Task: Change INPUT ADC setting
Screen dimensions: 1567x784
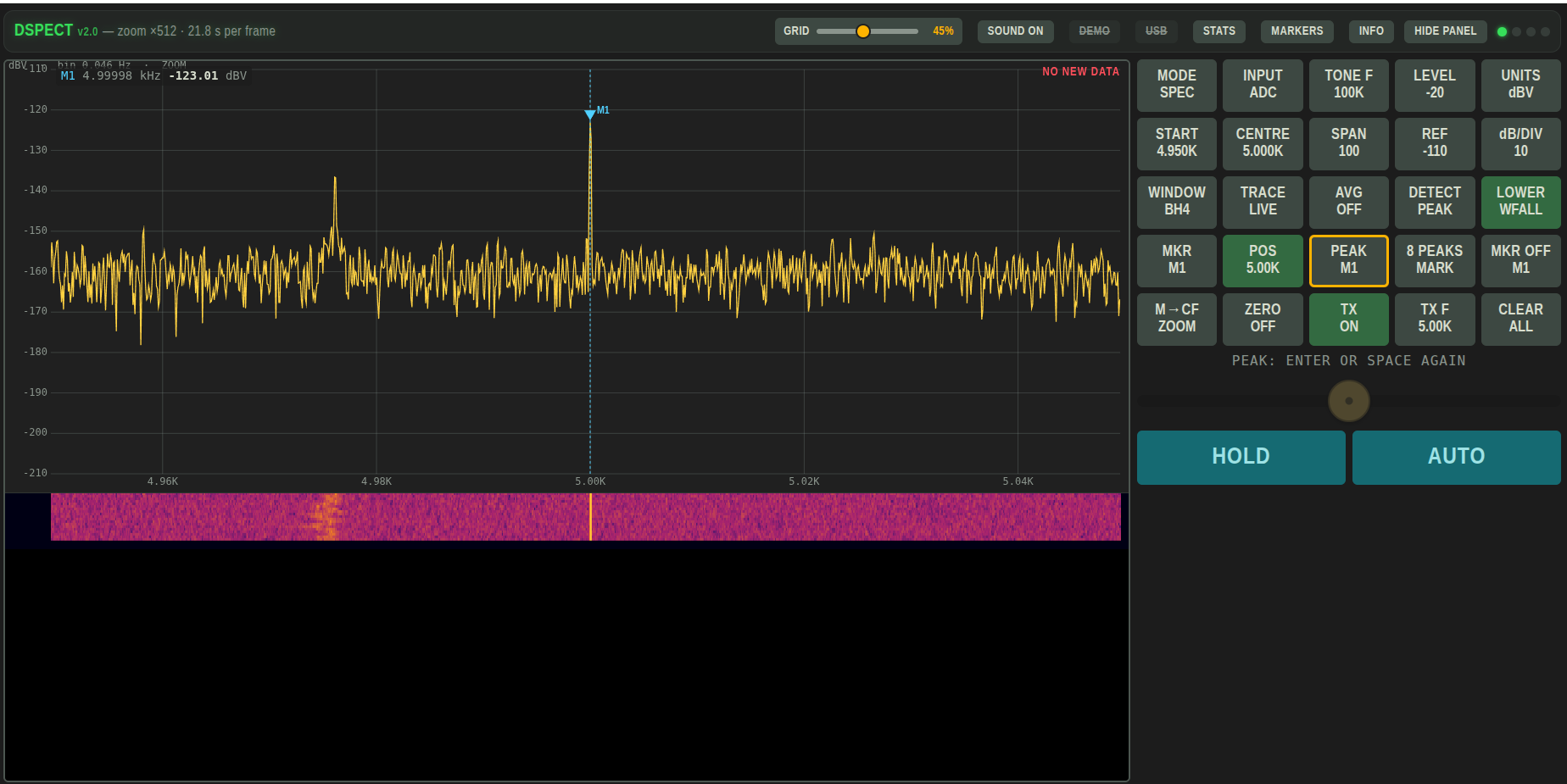Action: click(1263, 85)
